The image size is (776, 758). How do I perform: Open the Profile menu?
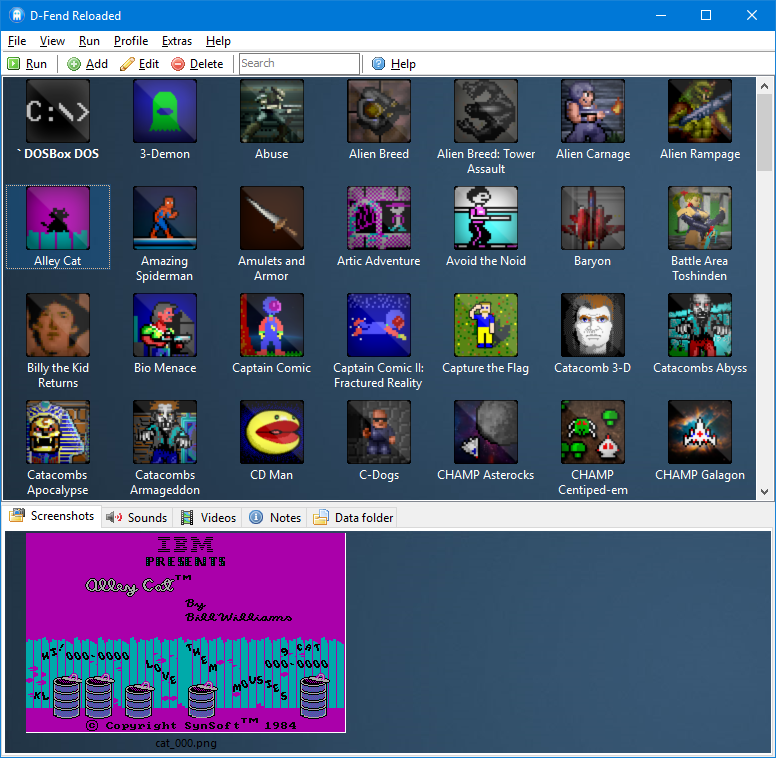click(131, 41)
